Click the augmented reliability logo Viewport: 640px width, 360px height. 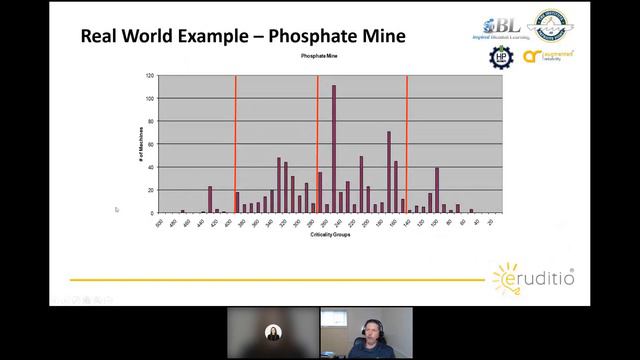click(x=548, y=56)
